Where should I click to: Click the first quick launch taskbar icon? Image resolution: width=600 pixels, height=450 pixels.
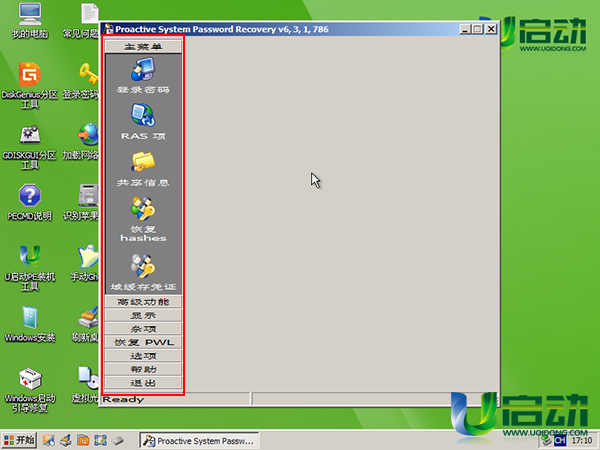[49, 440]
